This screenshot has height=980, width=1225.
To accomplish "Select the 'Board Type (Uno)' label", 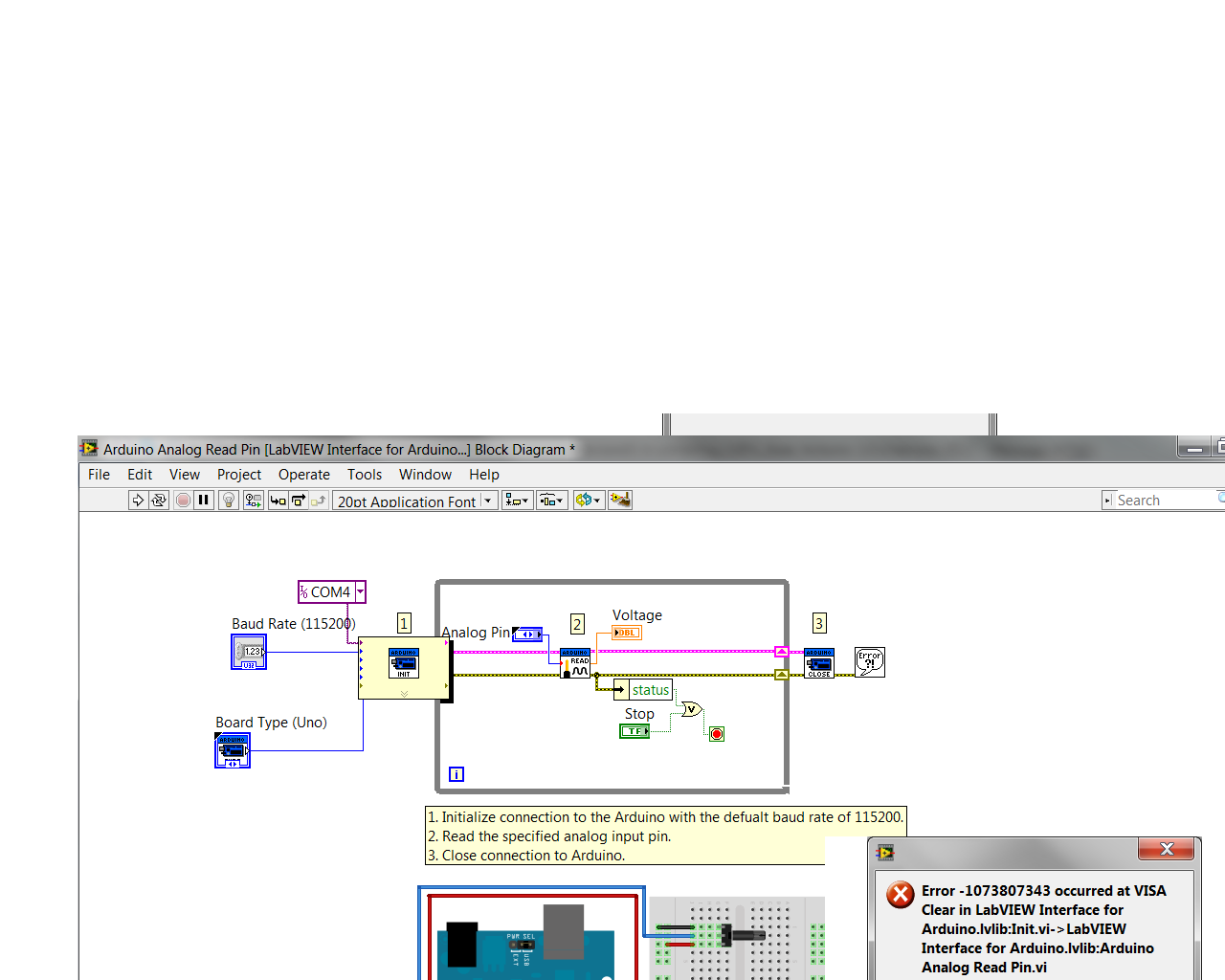I will point(271,723).
